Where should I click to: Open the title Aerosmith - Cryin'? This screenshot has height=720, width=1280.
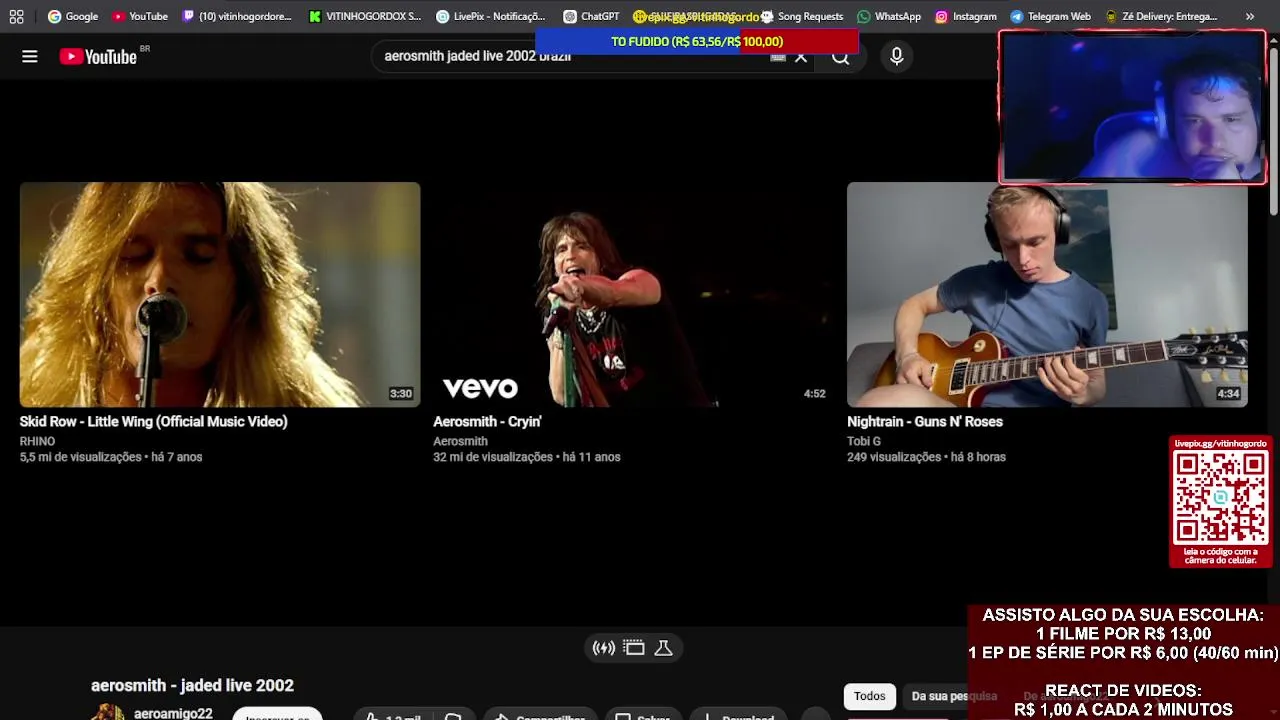point(487,422)
